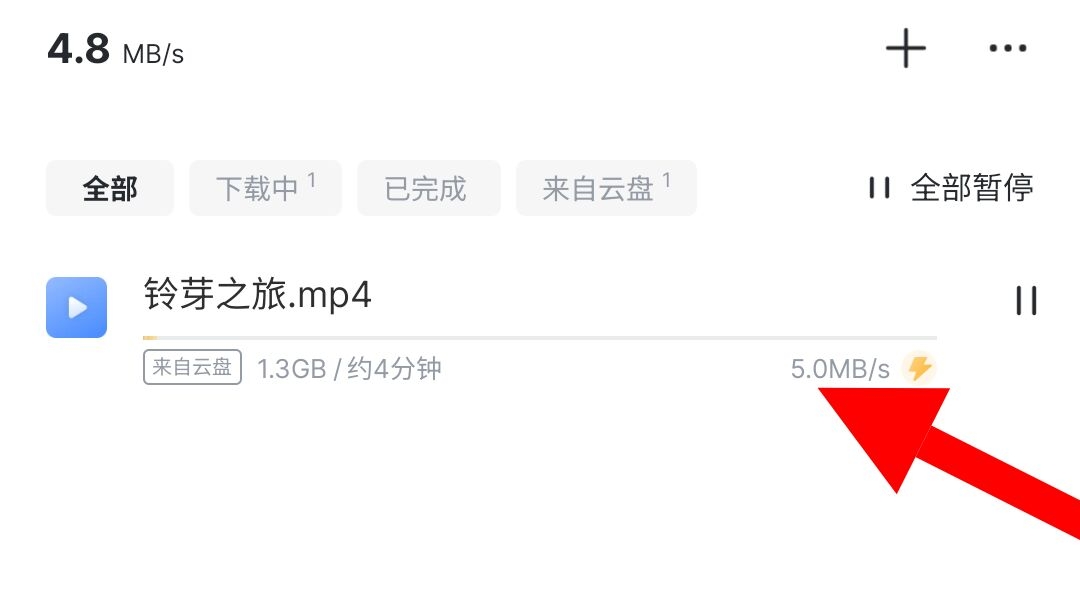Select the 全部 tab

(110, 188)
